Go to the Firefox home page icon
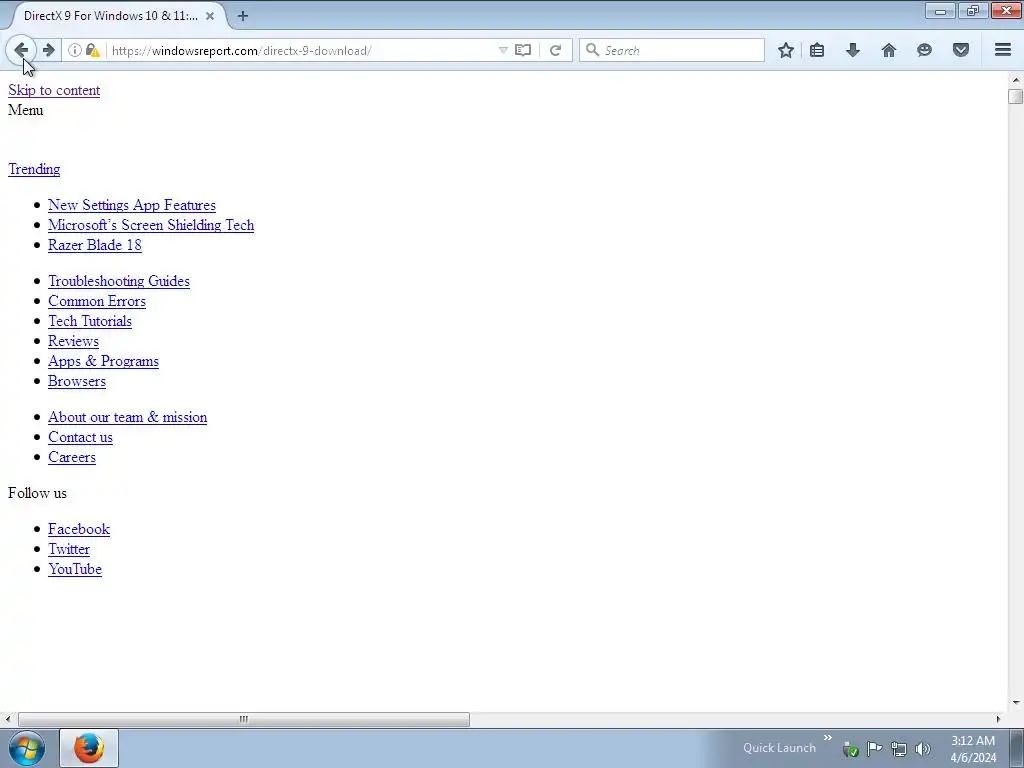Viewport: 1024px width, 768px height. point(889,50)
